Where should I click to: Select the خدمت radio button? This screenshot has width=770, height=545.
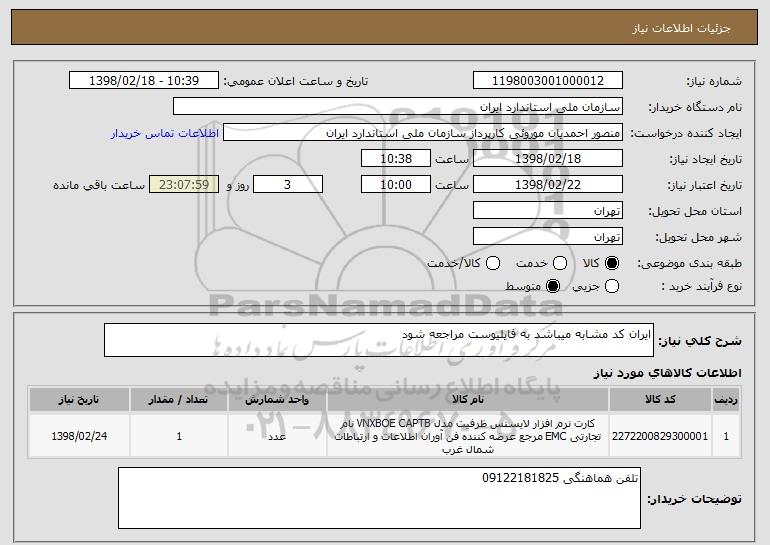coord(560,263)
